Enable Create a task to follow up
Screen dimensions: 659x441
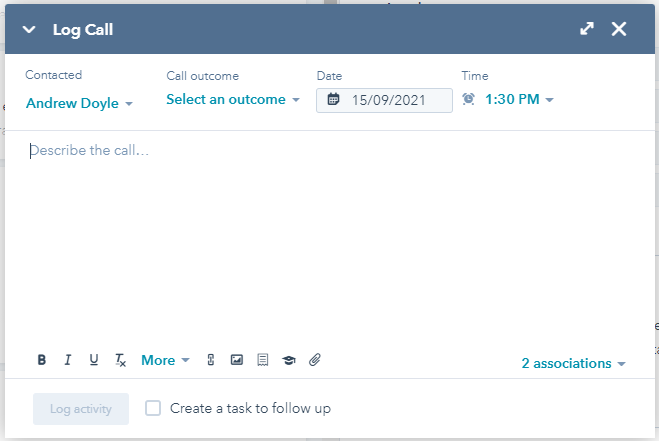[153, 408]
